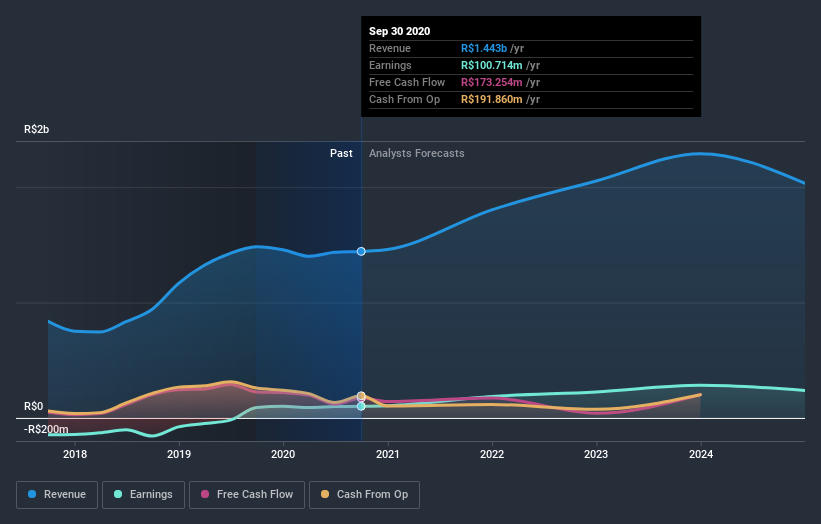821x524 pixels.
Task: Click the R$0 y-axis label
Action: [34, 407]
